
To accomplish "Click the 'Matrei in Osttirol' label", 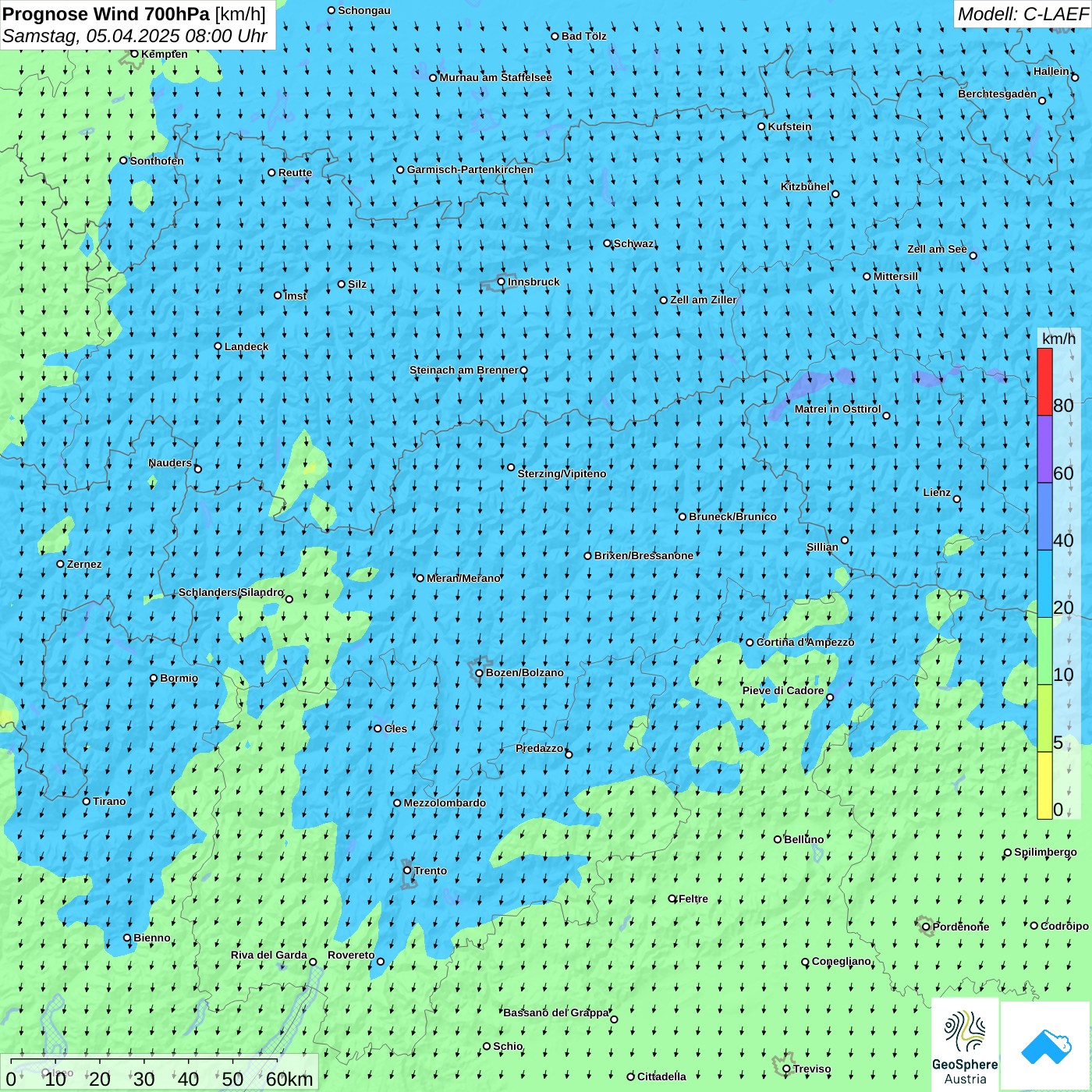I will coord(838,409).
